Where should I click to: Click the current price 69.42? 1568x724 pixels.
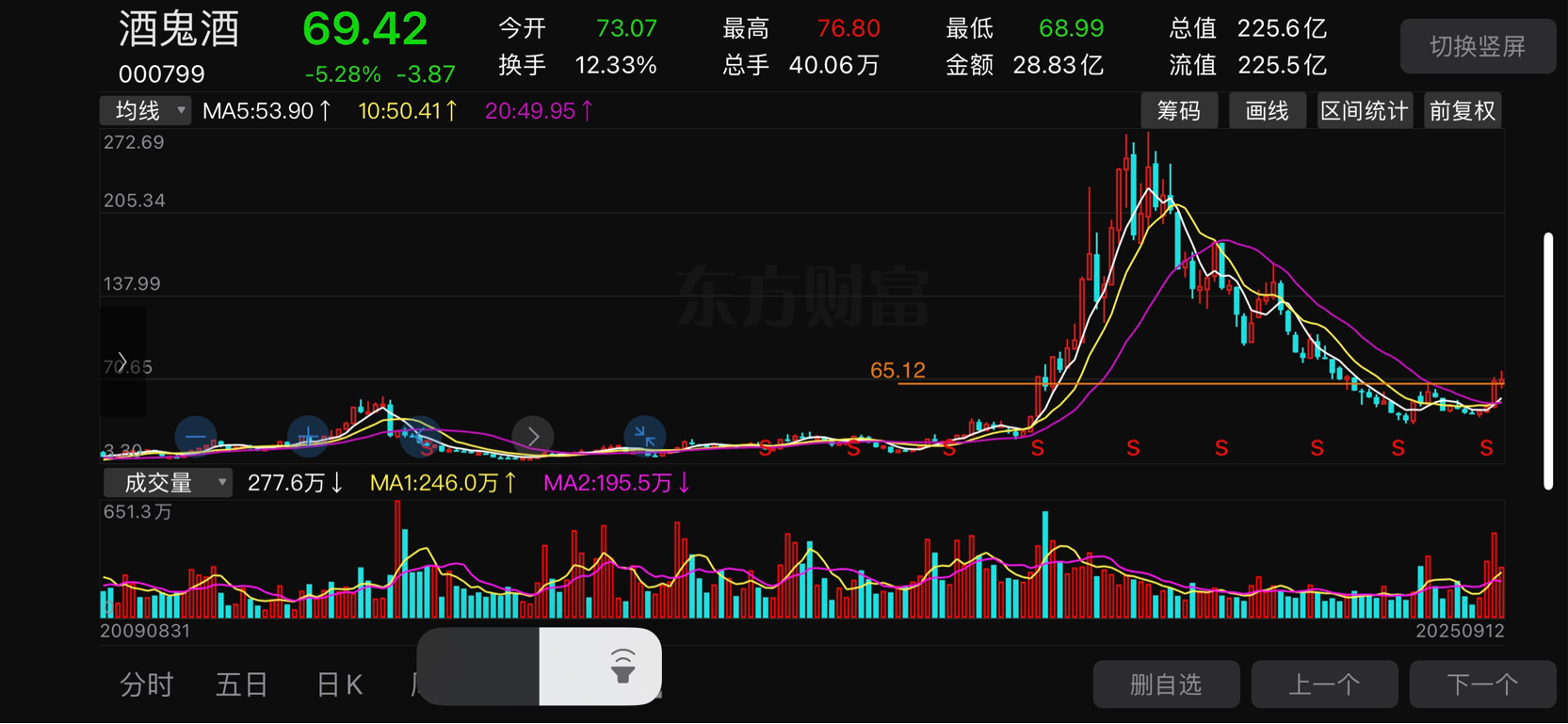[365, 29]
